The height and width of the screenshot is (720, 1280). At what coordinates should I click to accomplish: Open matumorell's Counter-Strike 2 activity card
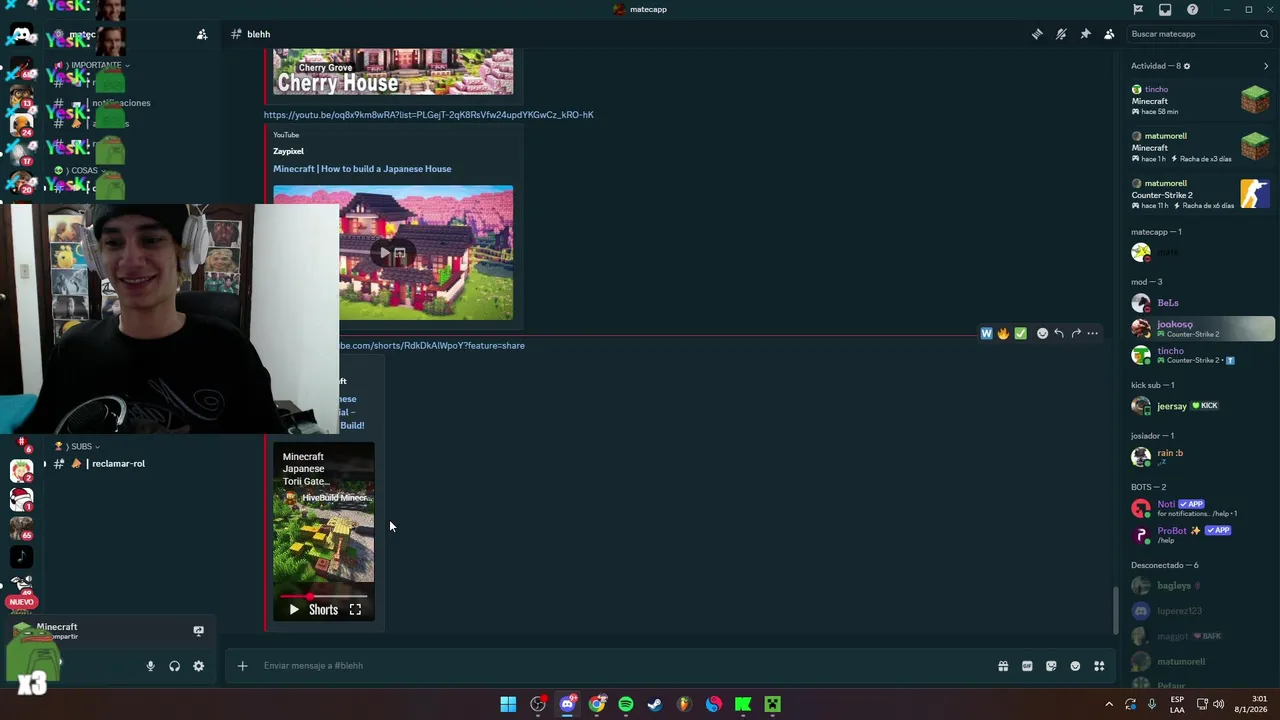(x=1200, y=194)
